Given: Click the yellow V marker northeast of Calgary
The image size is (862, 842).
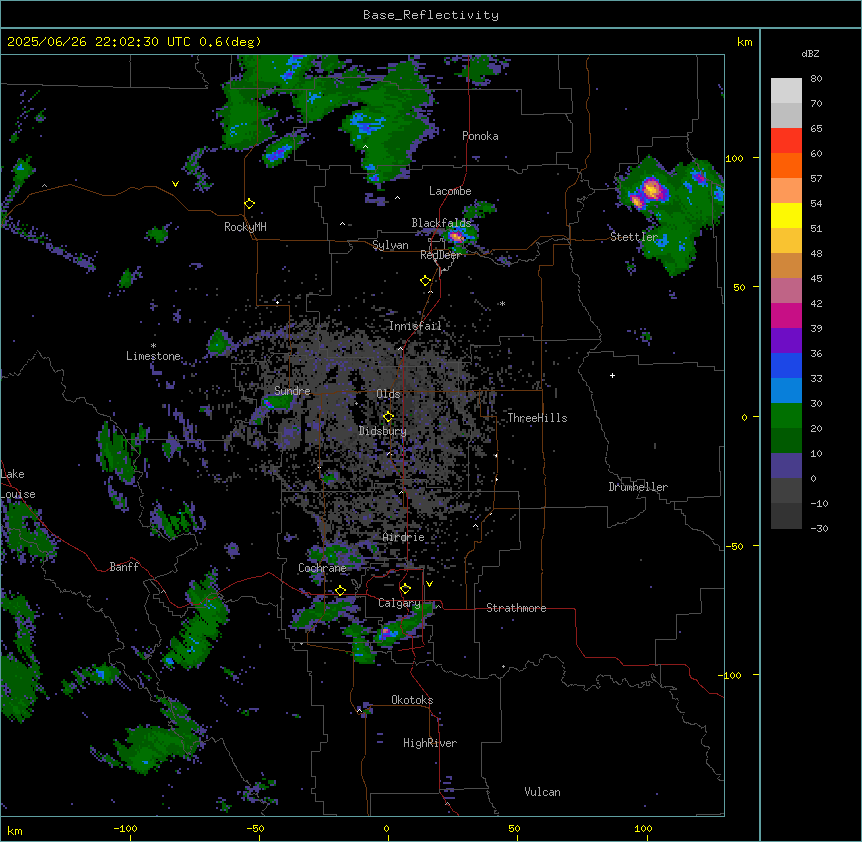Looking at the screenshot, I should click(x=429, y=584).
